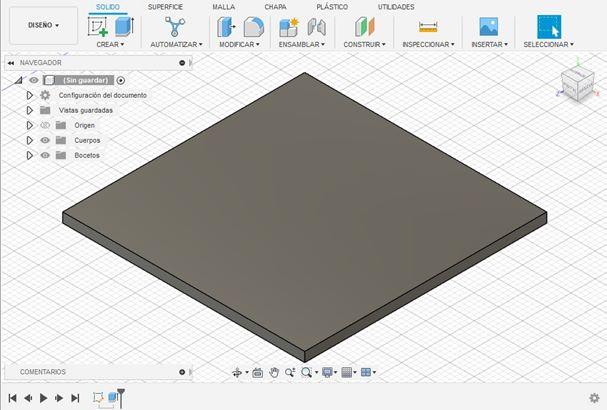Open the CONSTRUIR dropdown menu

point(364,45)
